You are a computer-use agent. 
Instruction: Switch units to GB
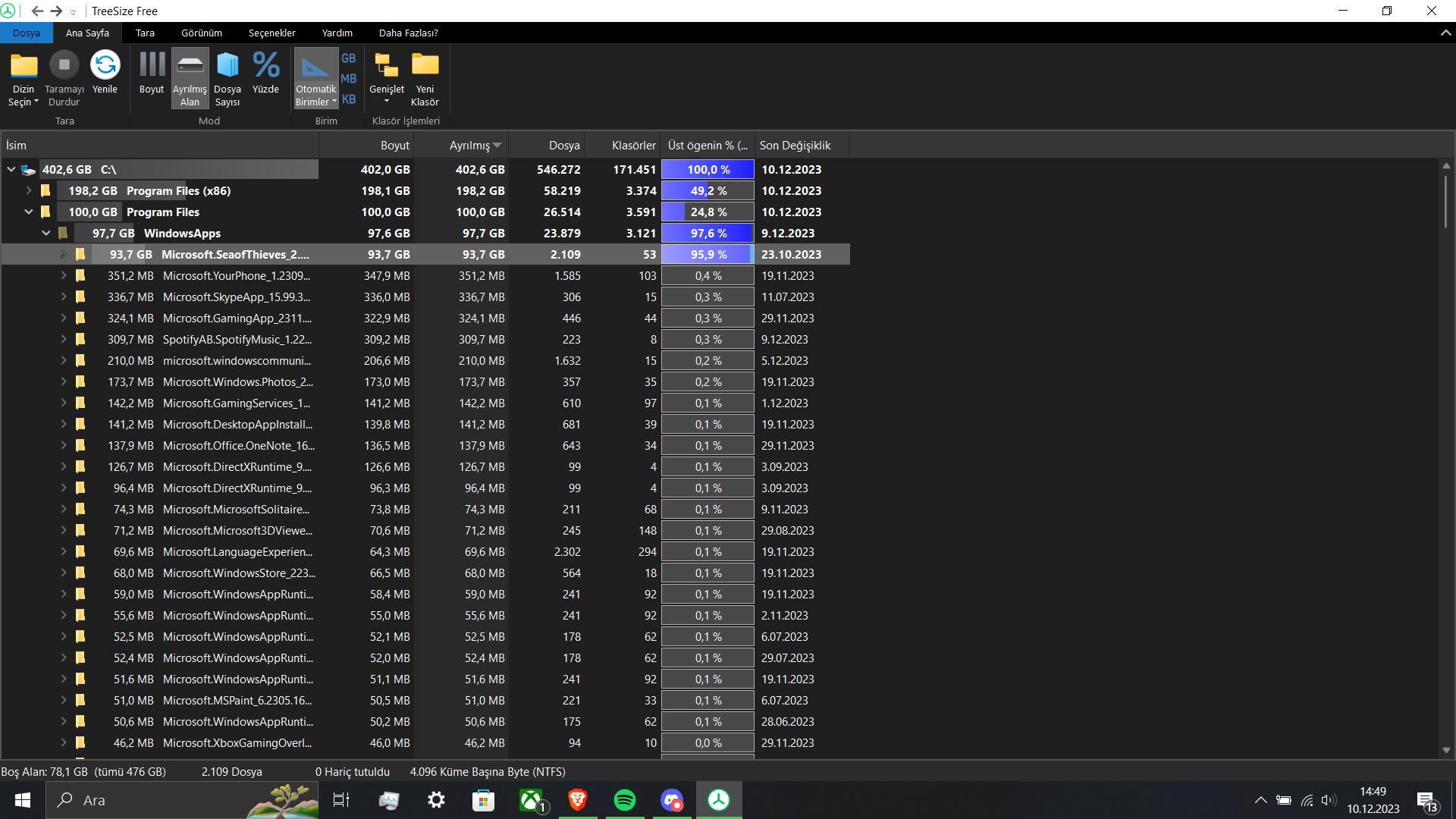pos(348,58)
